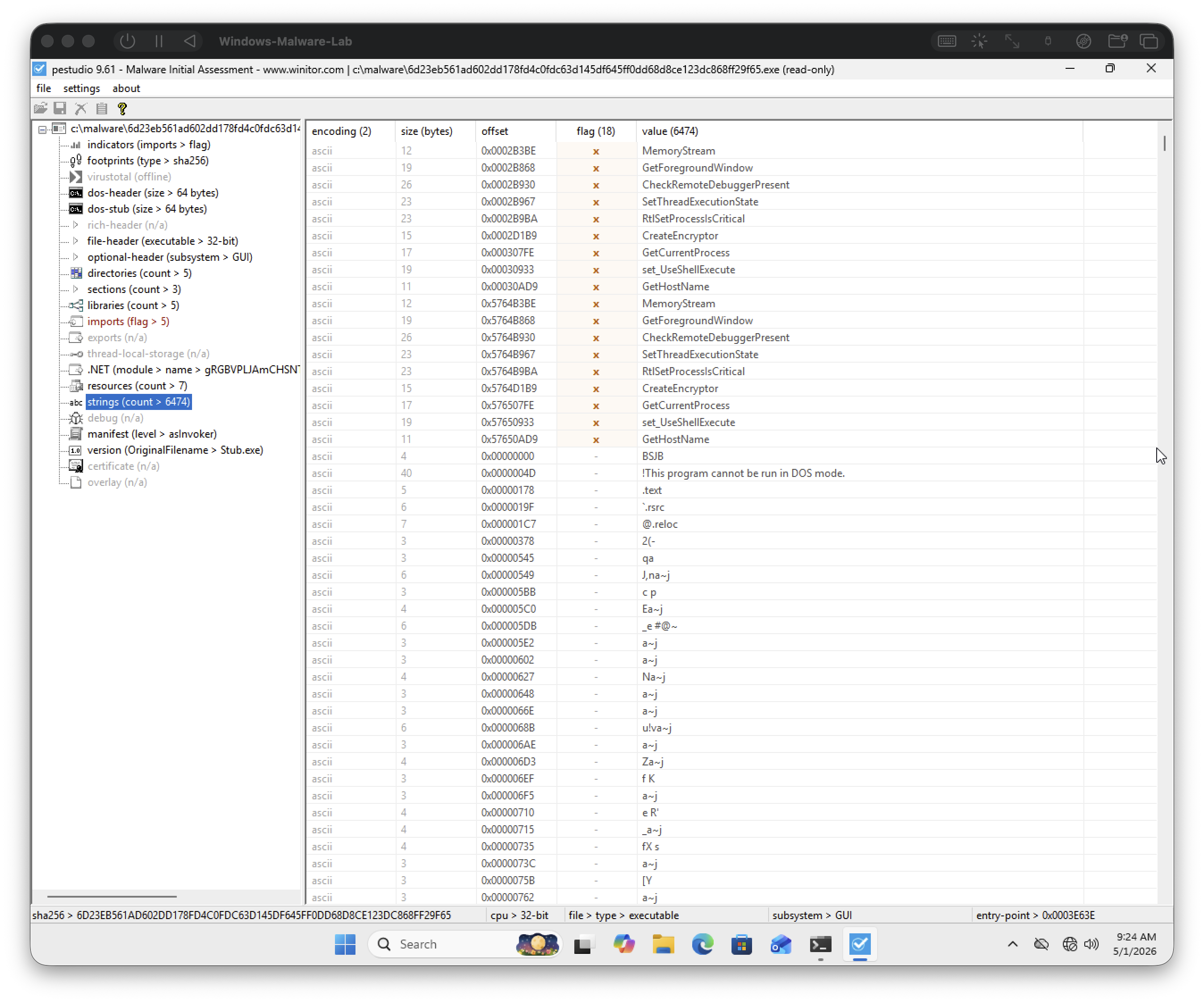Click the imports tree icon
Image resolution: width=1204 pixels, height=1003 pixels.
(75, 321)
